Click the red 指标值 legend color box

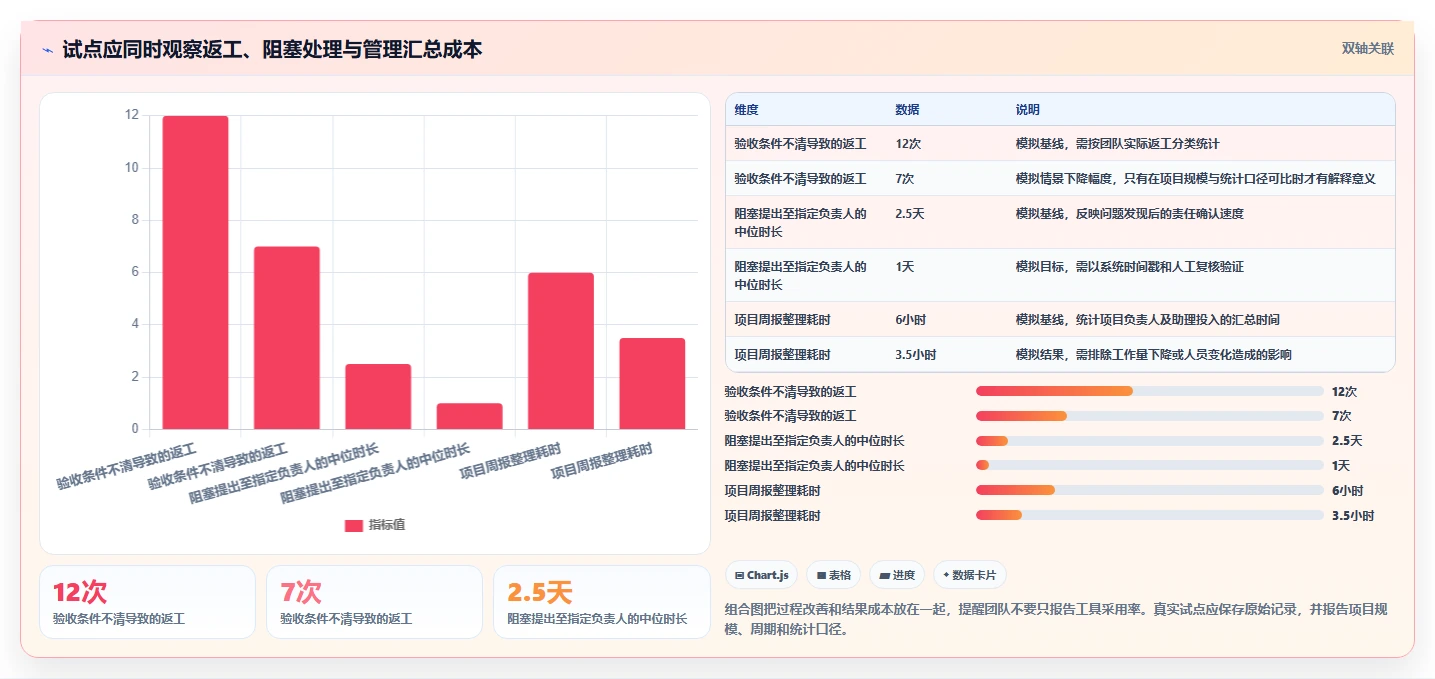pyautogui.click(x=354, y=526)
